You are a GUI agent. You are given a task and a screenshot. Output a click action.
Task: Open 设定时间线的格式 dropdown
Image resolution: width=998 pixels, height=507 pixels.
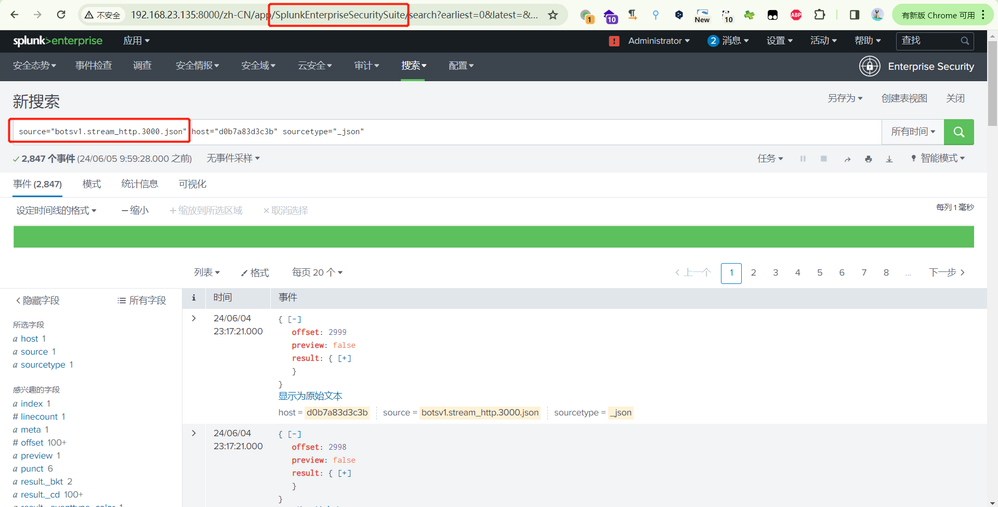(56, 211)
